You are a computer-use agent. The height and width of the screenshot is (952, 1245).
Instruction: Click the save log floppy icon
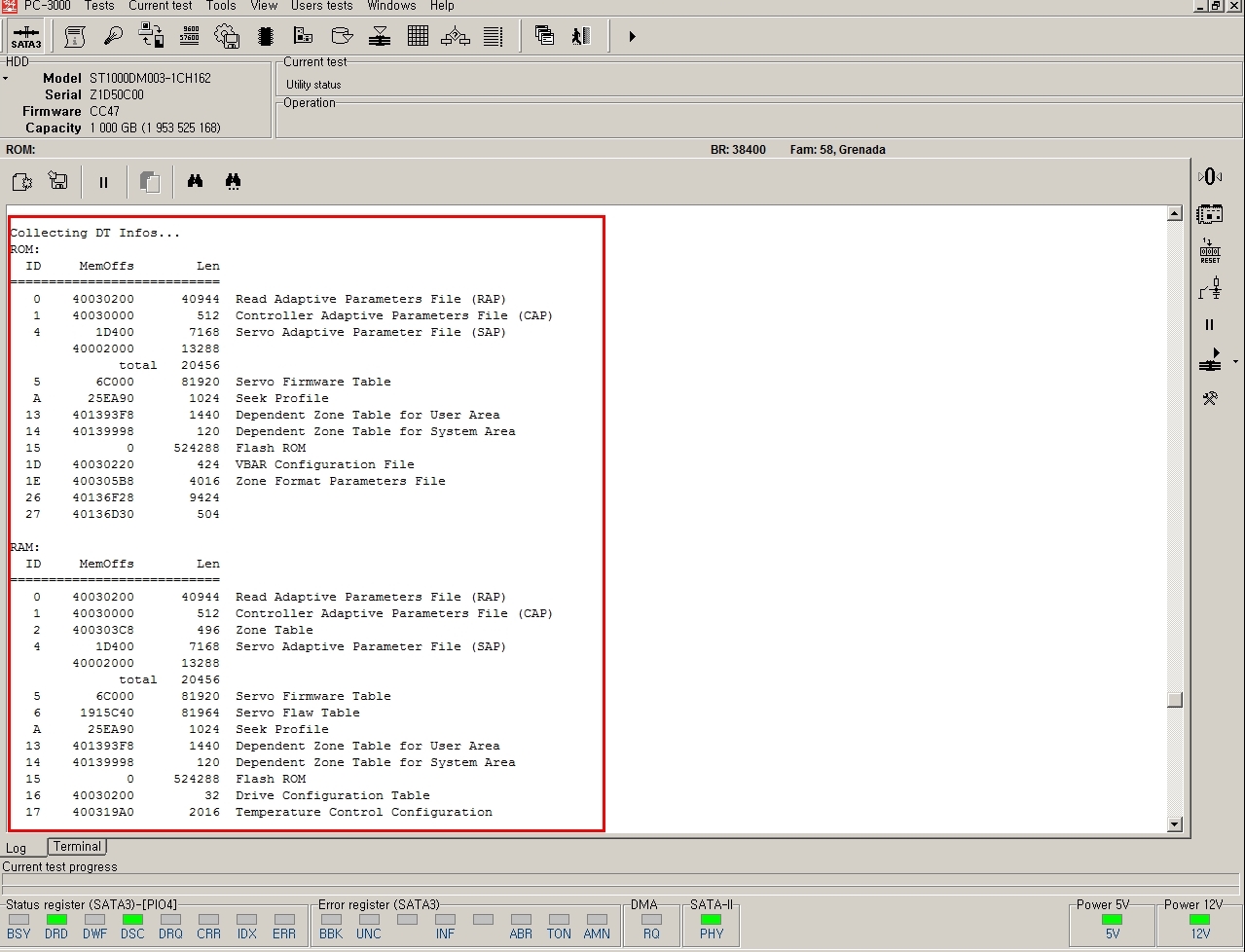[x=58, y=181]
